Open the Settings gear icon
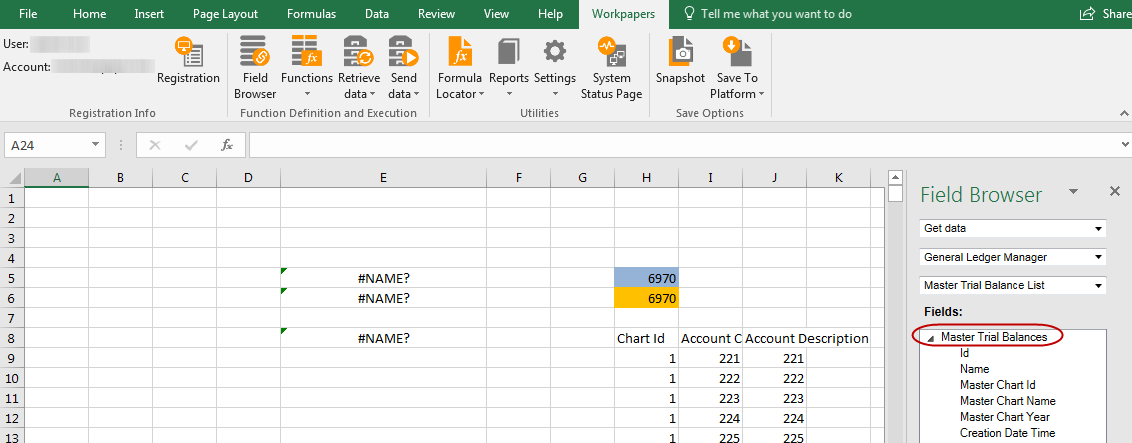Image resolution: width=1132 pixels, height=443 pixels. (554, 54)
